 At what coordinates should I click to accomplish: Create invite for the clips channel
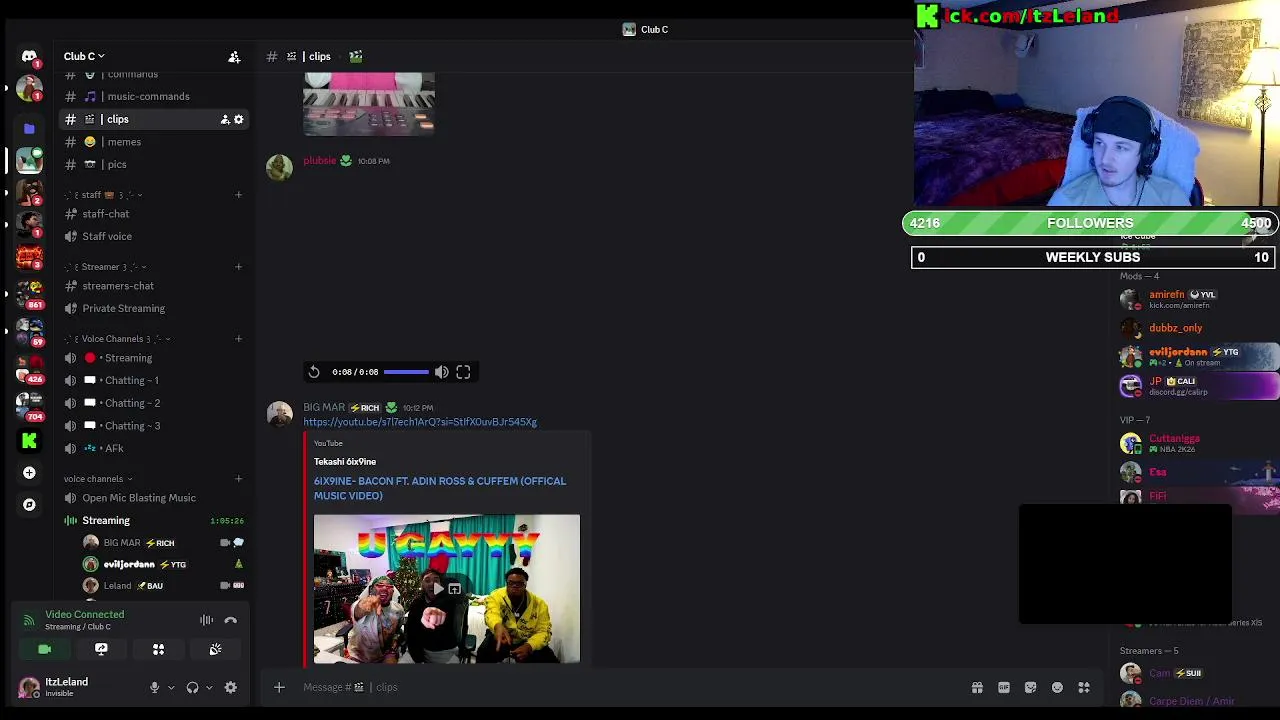(225, 119)
